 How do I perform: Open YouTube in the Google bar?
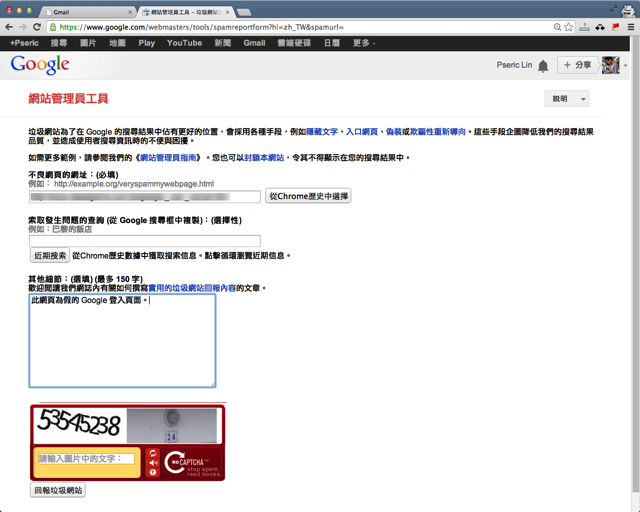184,43
